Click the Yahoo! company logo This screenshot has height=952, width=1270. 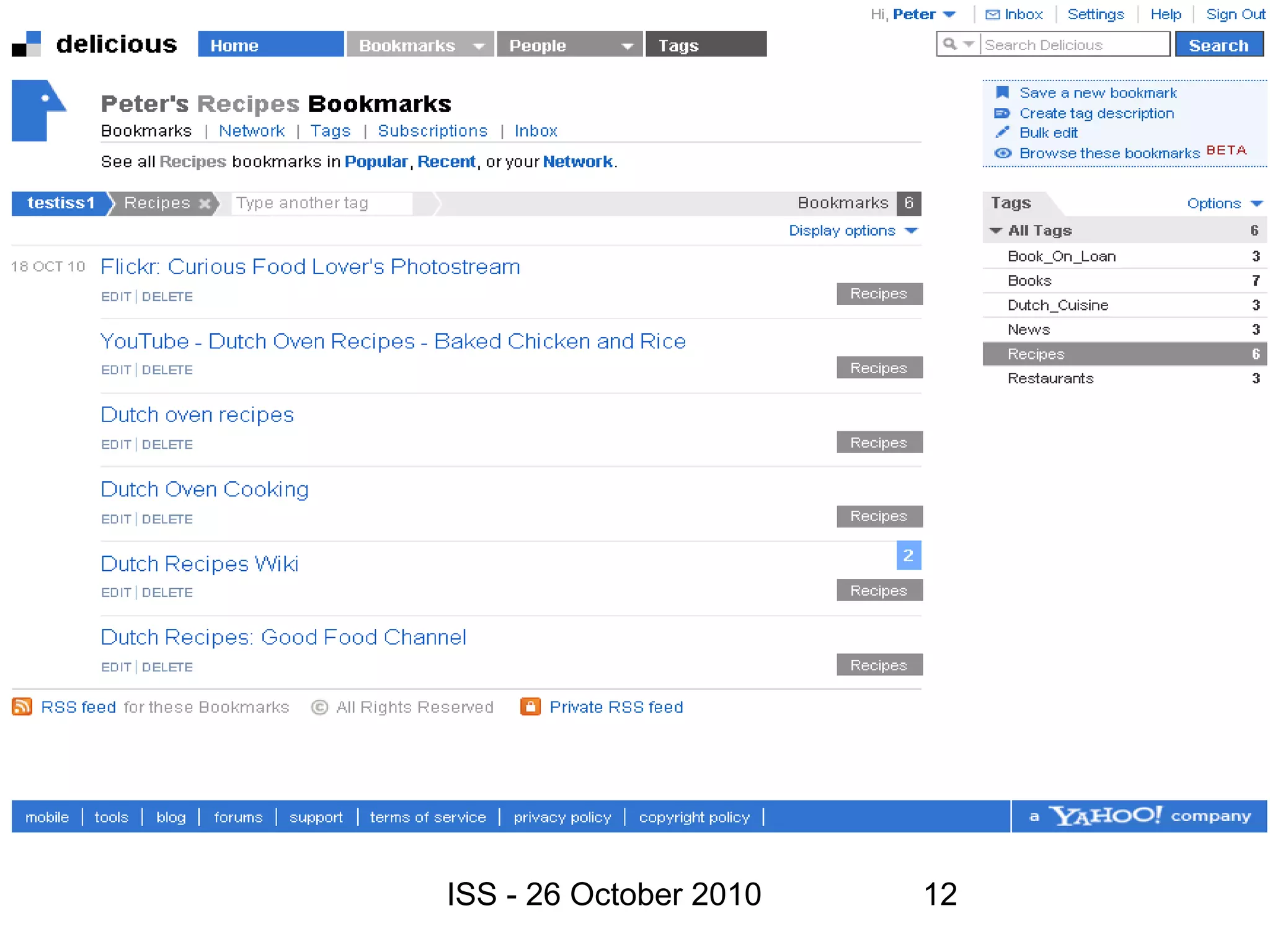pos(1104,816)
